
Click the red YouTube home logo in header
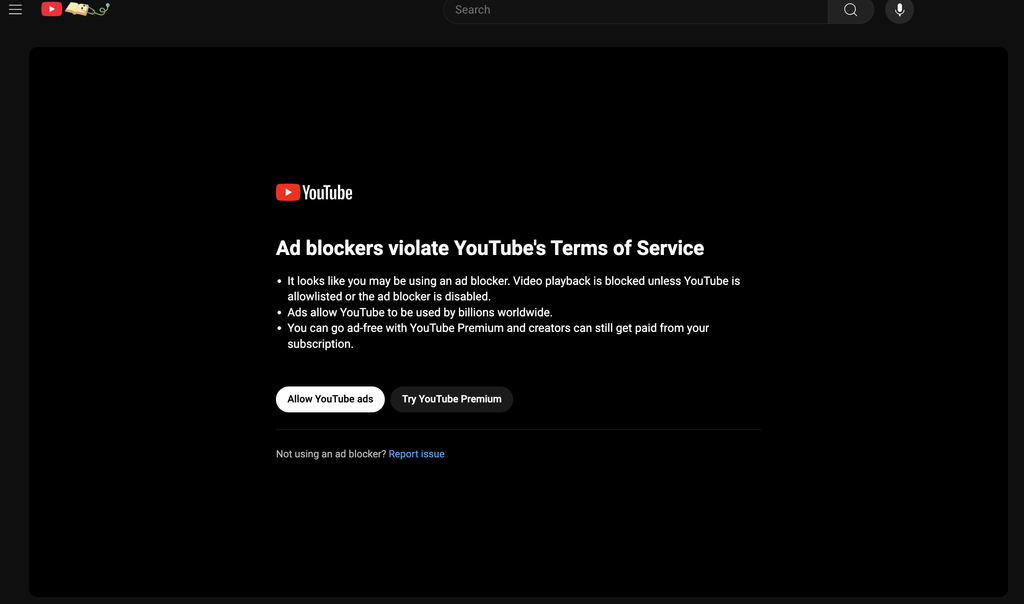(51, 9)
